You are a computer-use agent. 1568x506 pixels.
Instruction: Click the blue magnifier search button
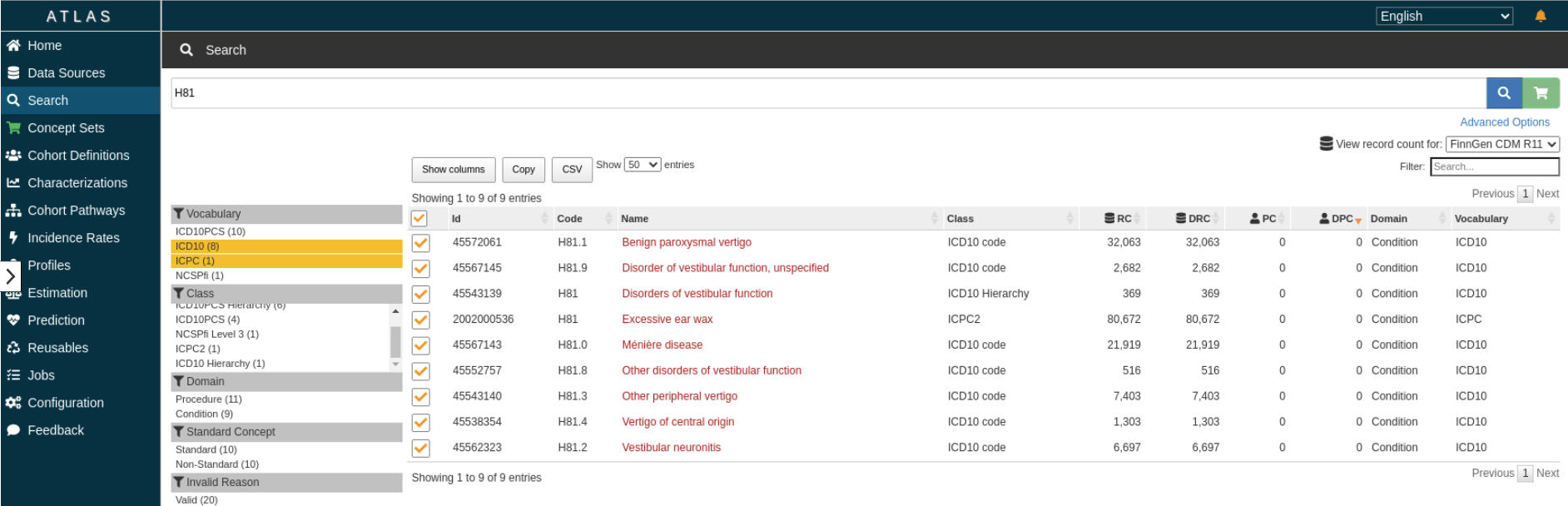[x=1504, y=93]
